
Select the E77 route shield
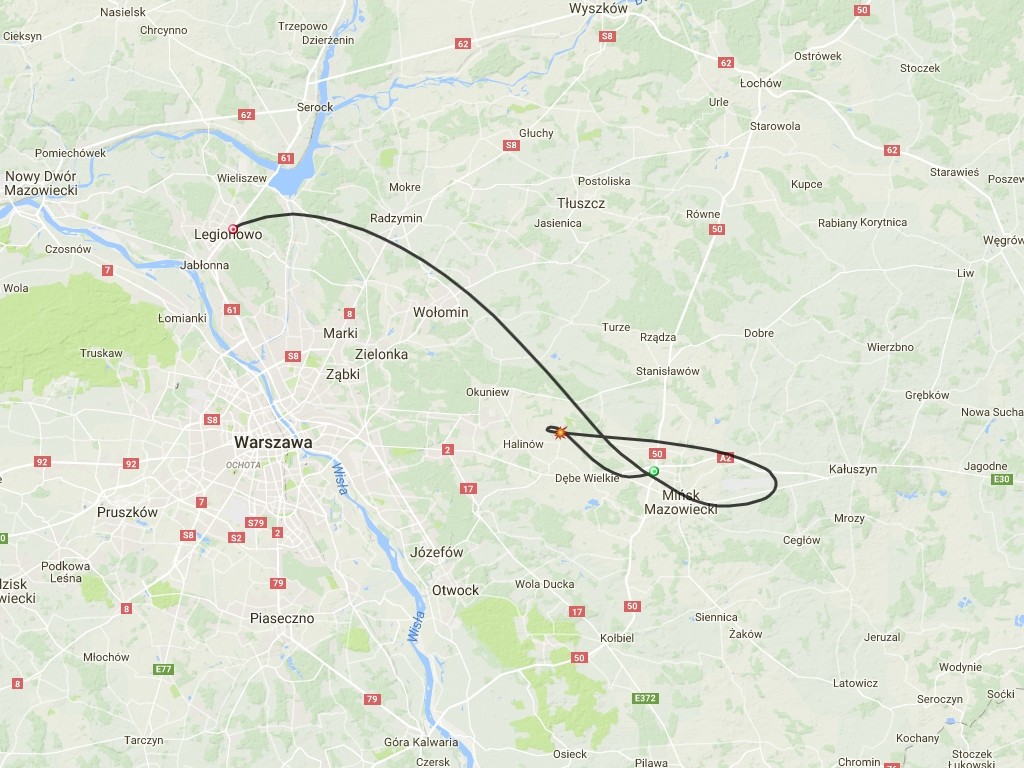click(163, 669)
